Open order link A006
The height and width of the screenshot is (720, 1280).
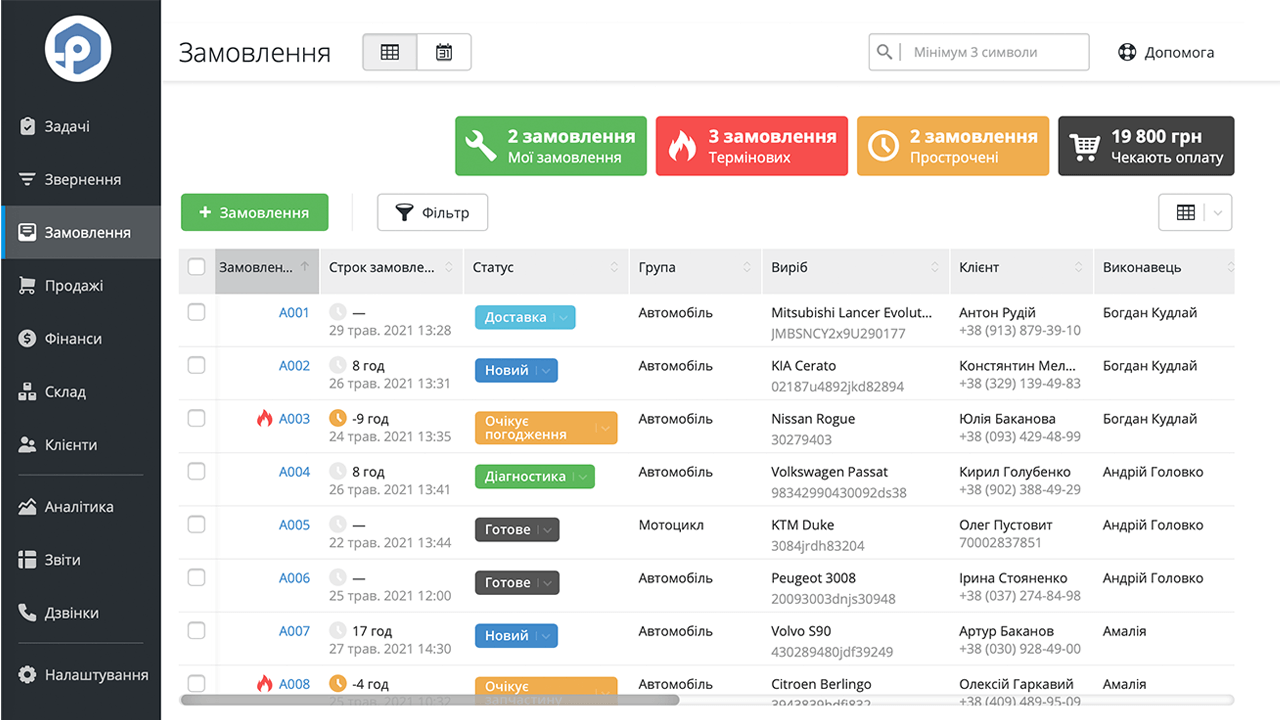click(x=294, y=578)
